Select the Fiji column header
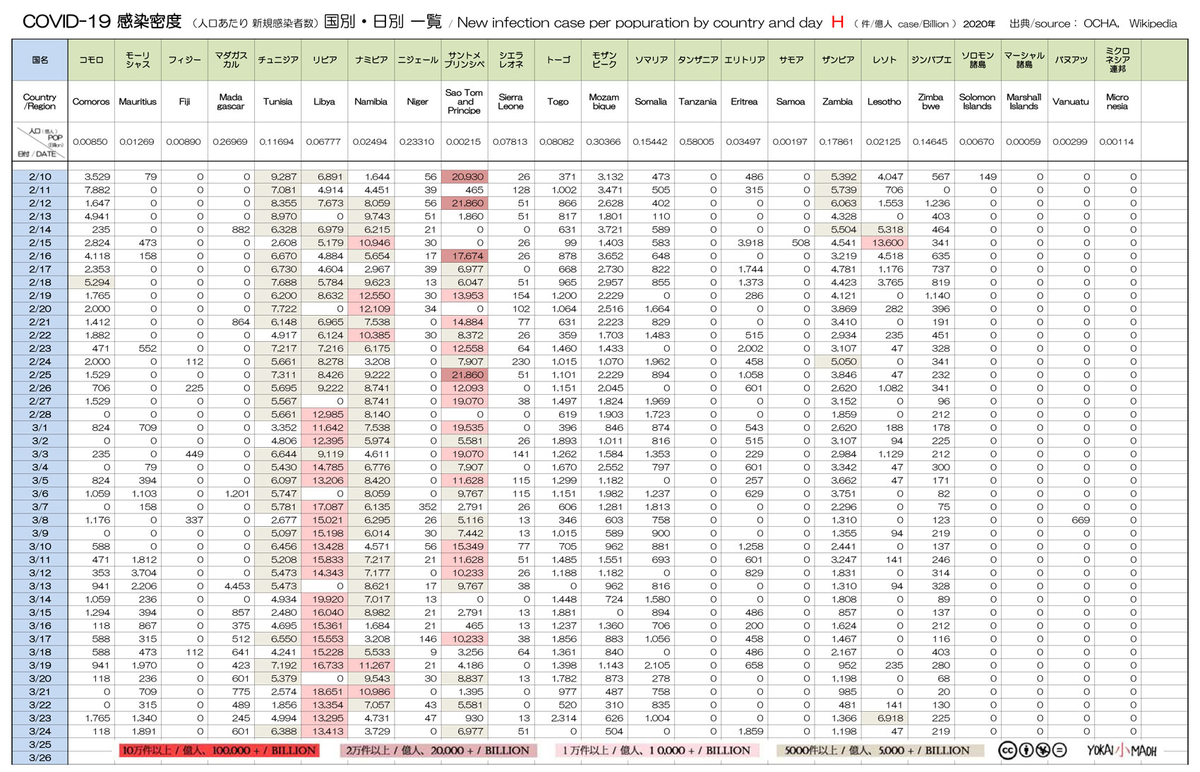 183,102
